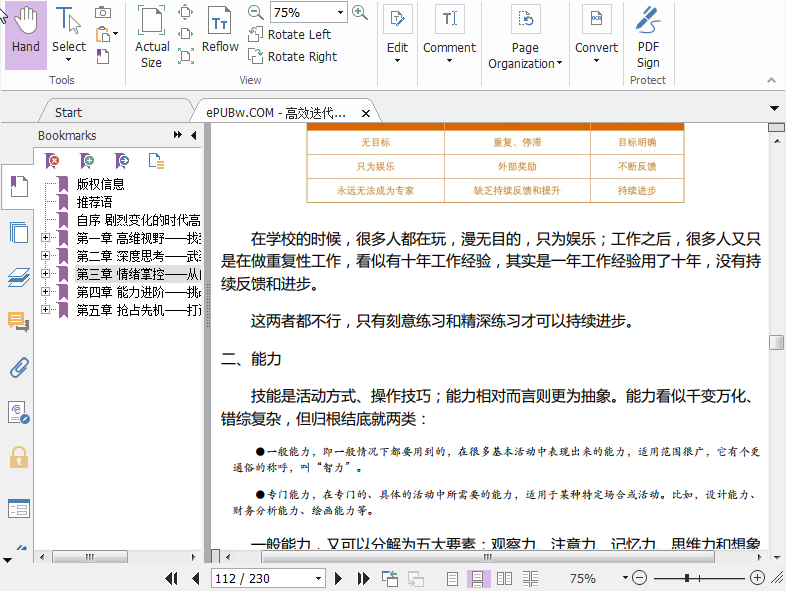Open the Attachments panel paperclip icon
786x591 pixels.
(x=18, y=368)
